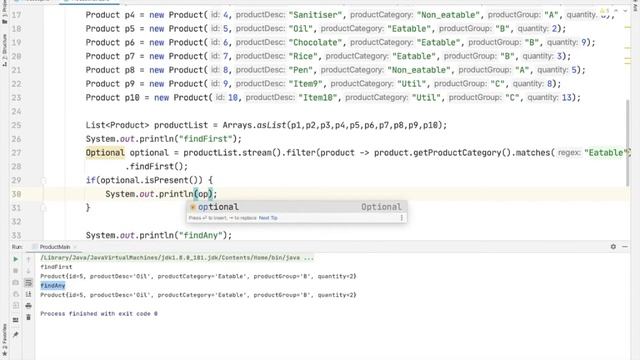Open the Structure tool window tab
Image resolution: width=640 pixels, height=360 pixels.
[x=4, y=50]
